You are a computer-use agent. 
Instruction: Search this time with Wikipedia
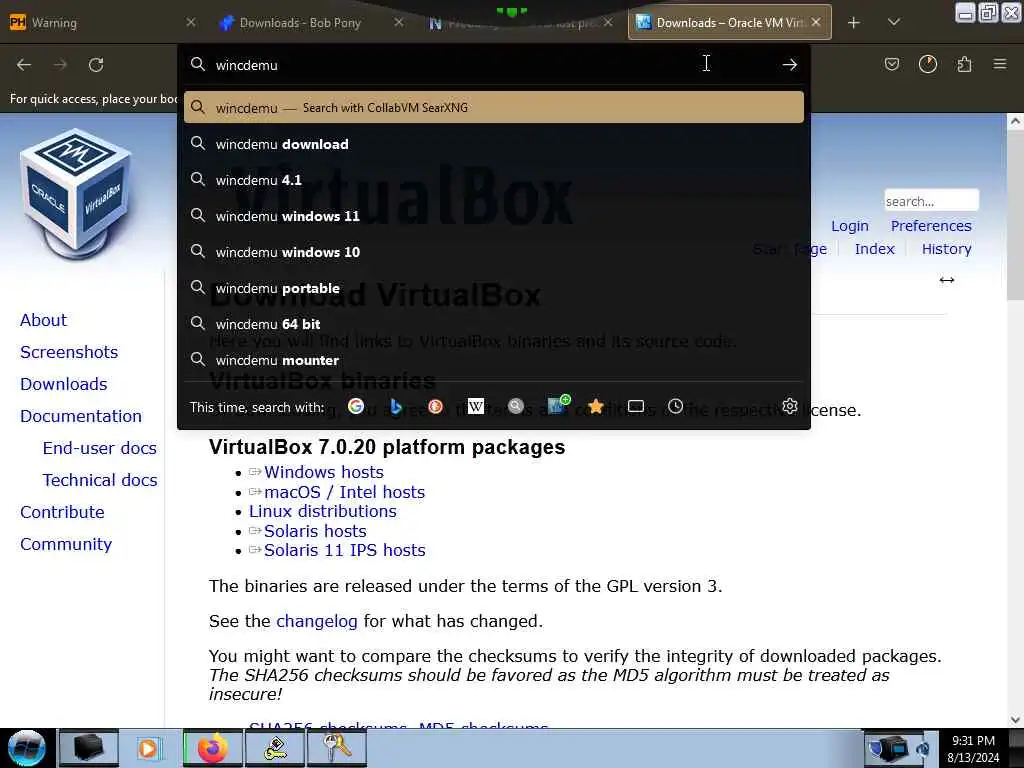476,406
